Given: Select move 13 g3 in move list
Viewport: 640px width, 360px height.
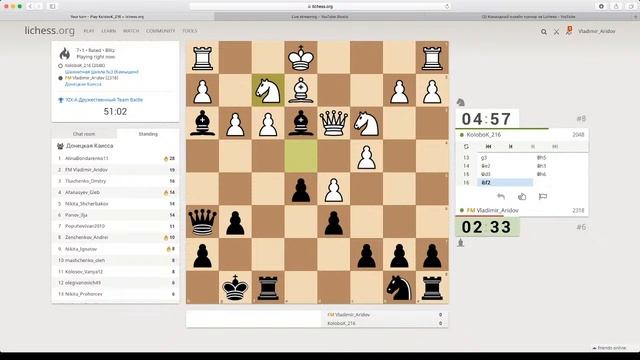Looking at the screenshot, I should 504,158.
